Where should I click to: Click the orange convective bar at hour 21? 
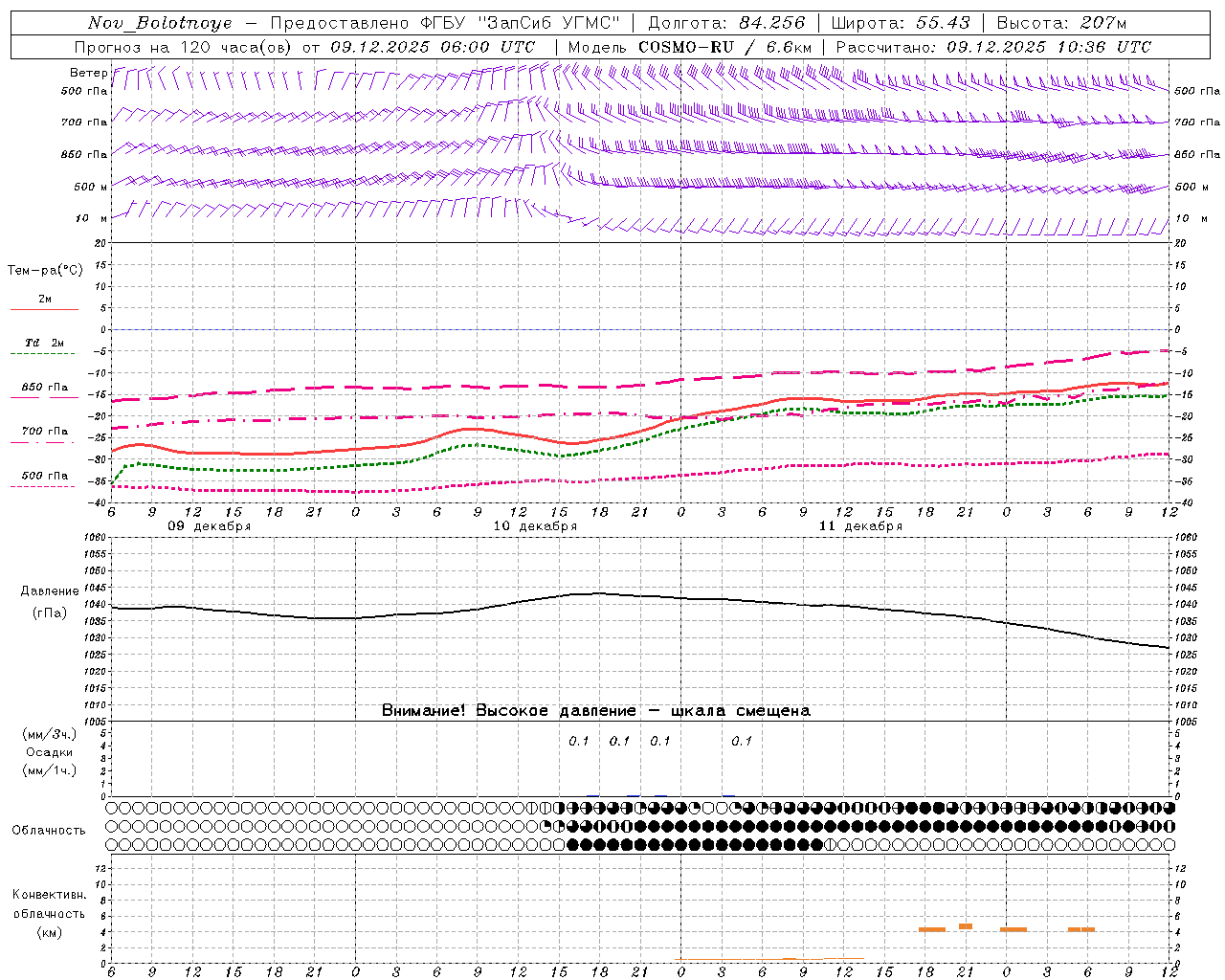(x=966, y=926)
